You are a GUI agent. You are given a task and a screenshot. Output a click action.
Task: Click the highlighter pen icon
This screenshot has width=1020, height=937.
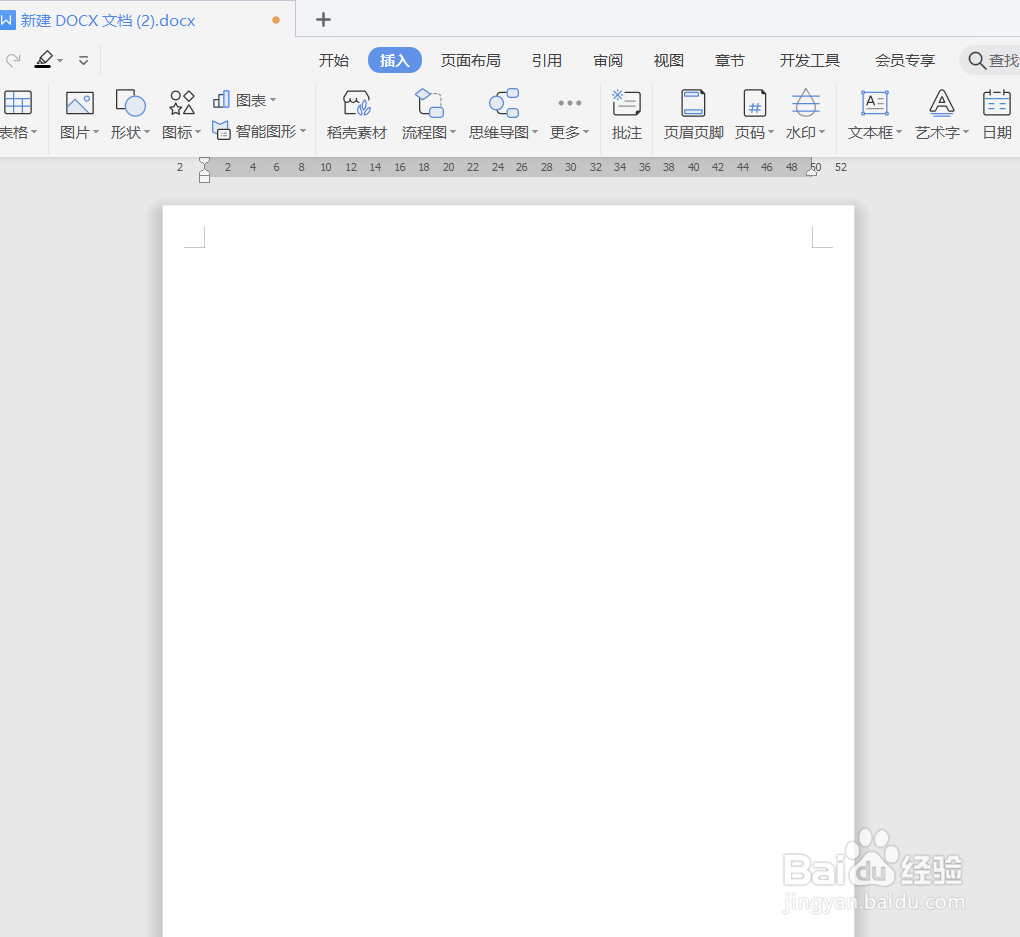coord(44,60)
